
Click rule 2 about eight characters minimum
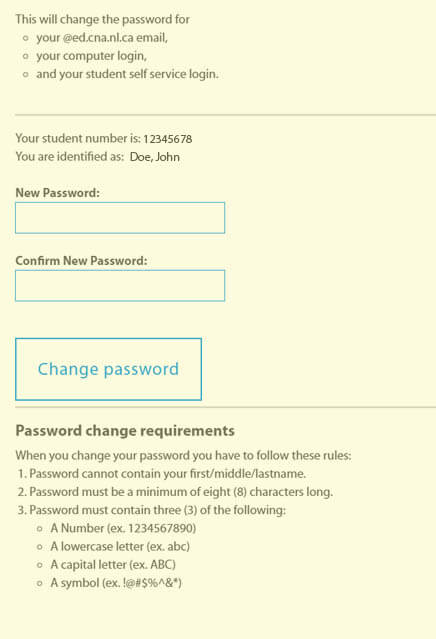(x=175, y=492)
